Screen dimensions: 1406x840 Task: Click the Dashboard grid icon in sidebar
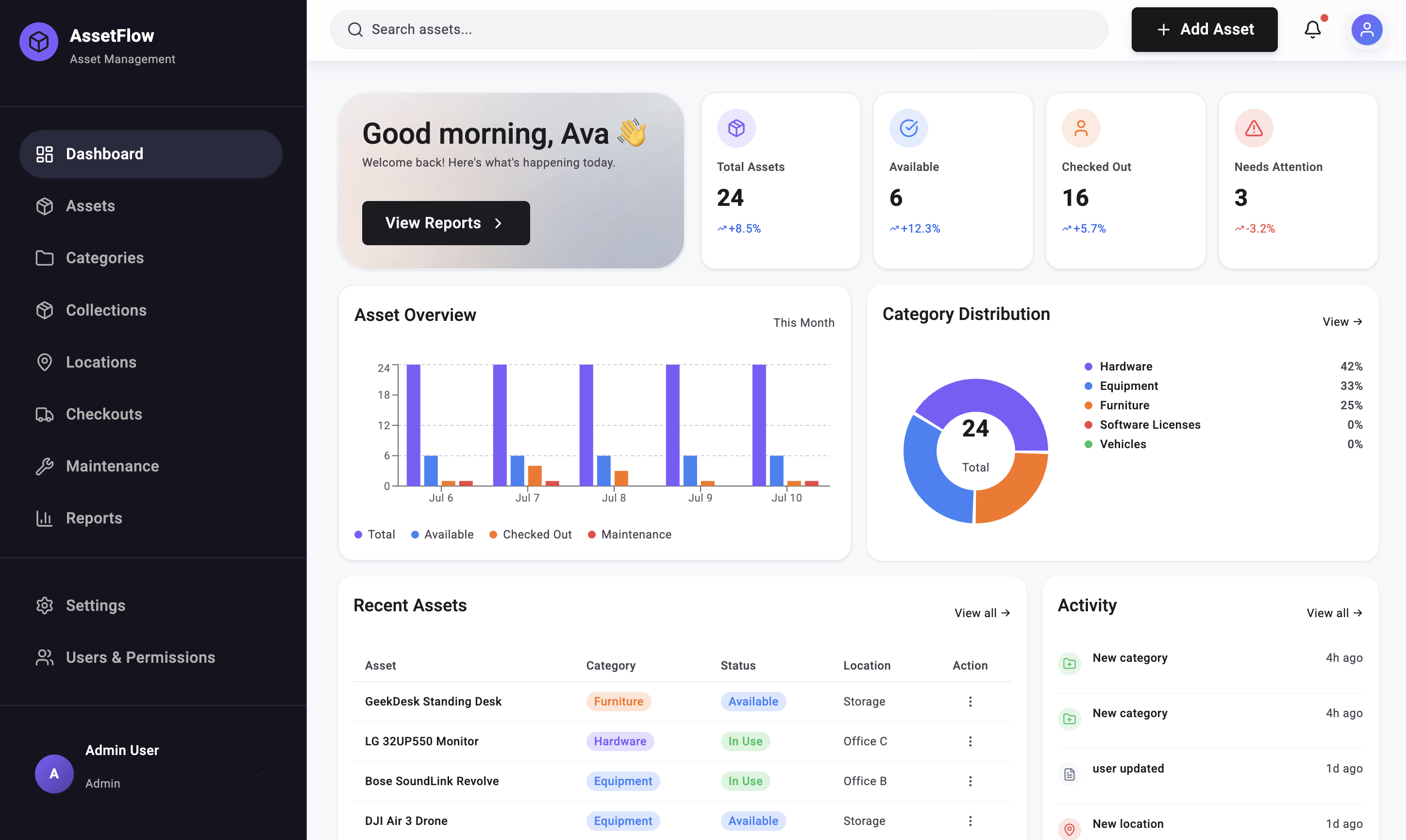pos(44,154)
